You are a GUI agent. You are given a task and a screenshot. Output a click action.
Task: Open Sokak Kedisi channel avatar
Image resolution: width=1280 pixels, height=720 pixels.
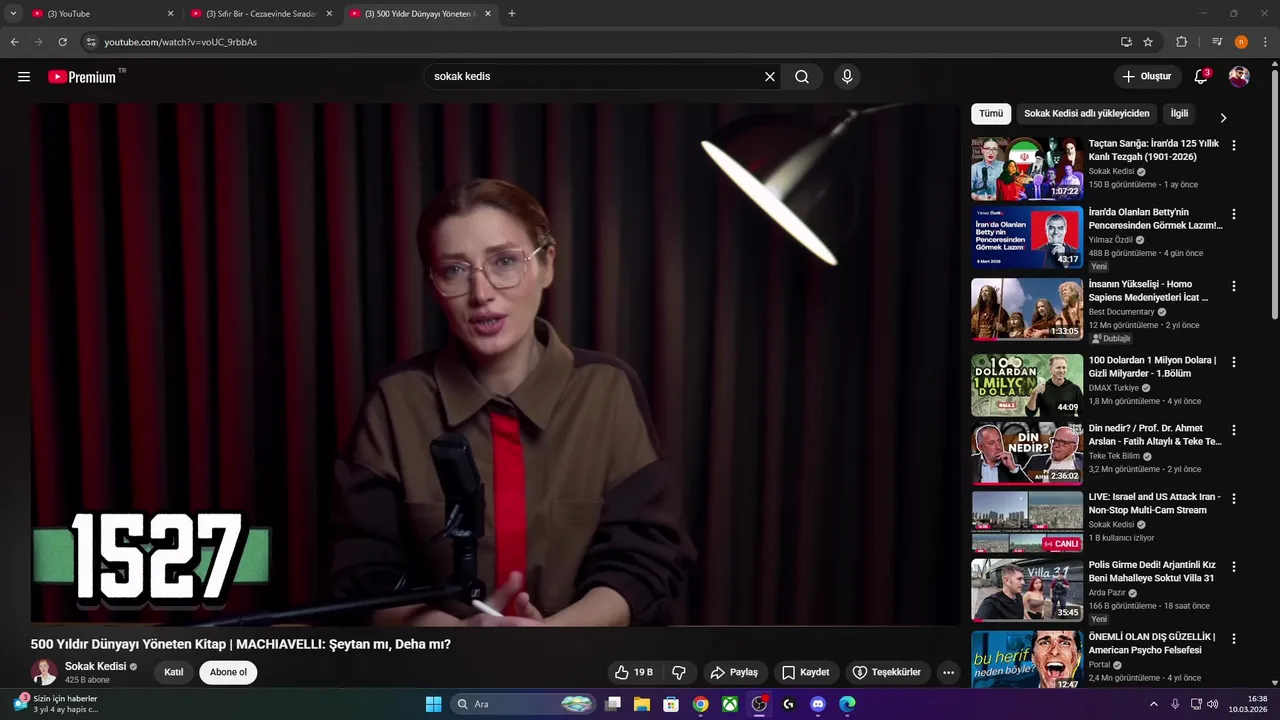44,672
